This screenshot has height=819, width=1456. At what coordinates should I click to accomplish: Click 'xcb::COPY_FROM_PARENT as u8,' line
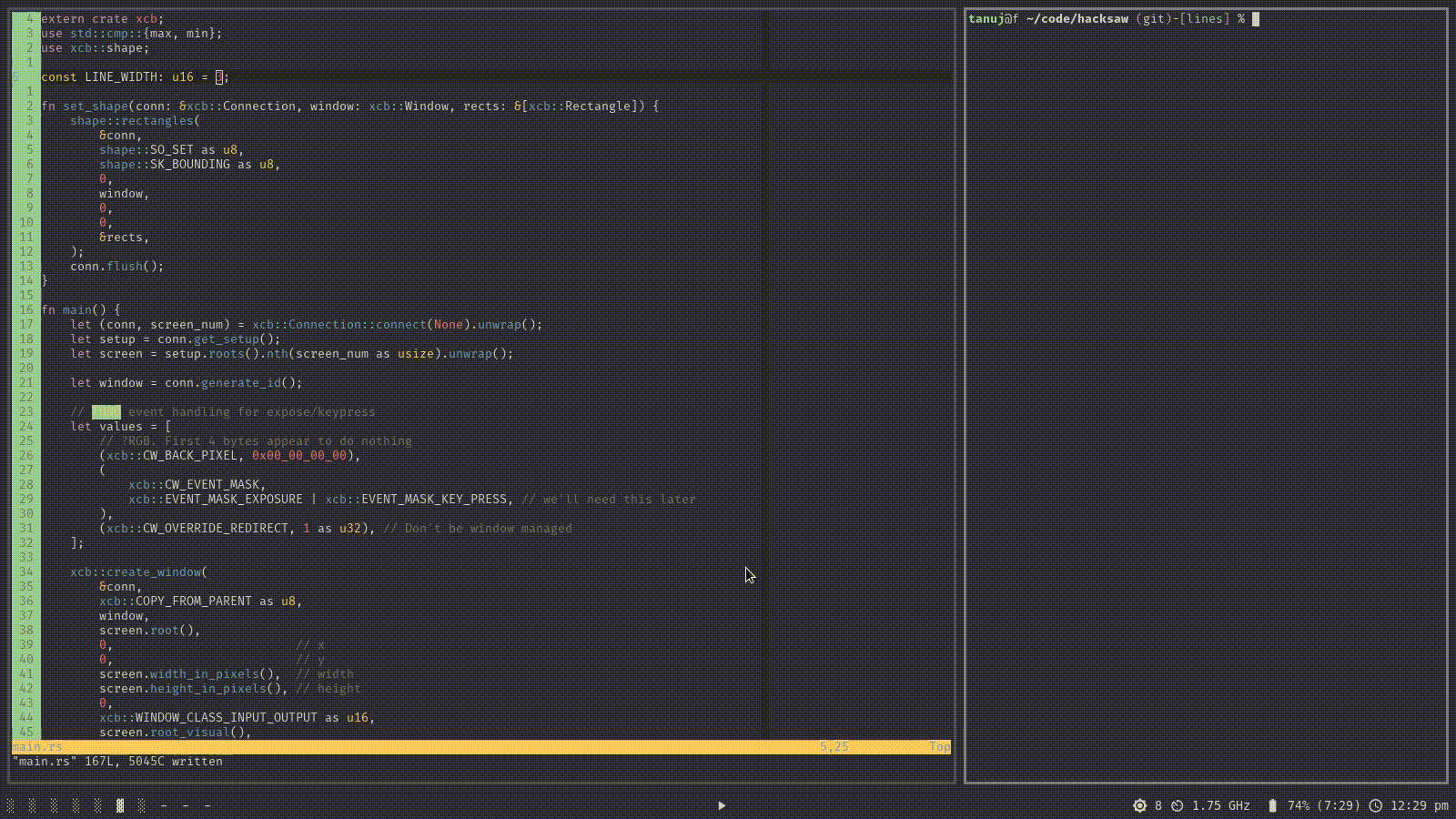pos(201,602)
